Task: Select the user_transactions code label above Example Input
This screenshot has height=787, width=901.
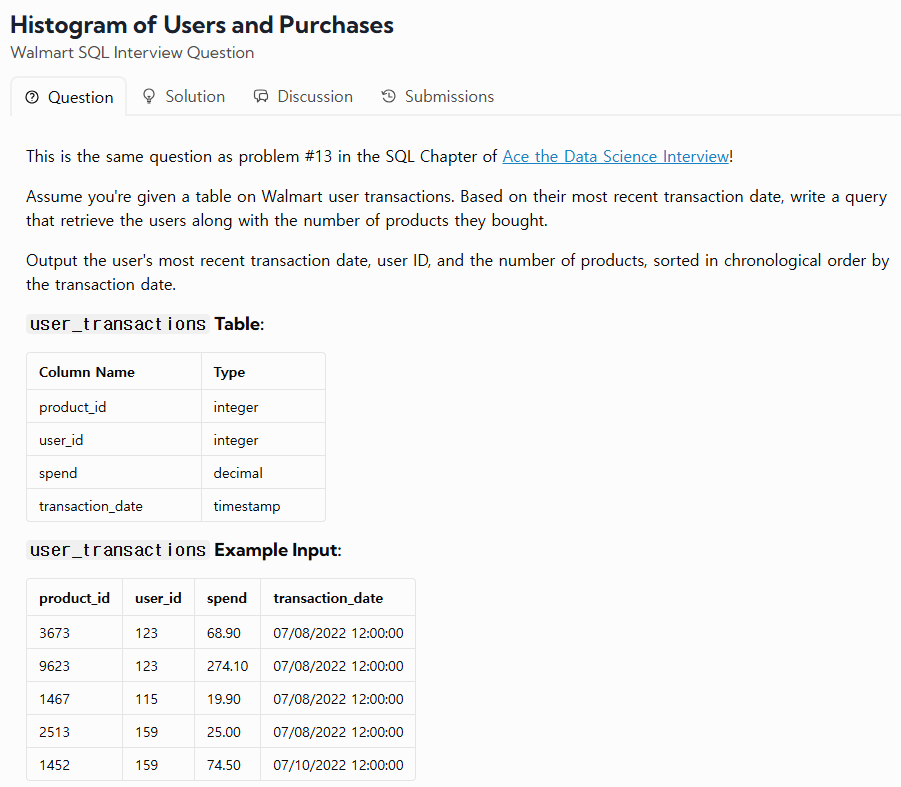Action: click(x=118, y=550)
